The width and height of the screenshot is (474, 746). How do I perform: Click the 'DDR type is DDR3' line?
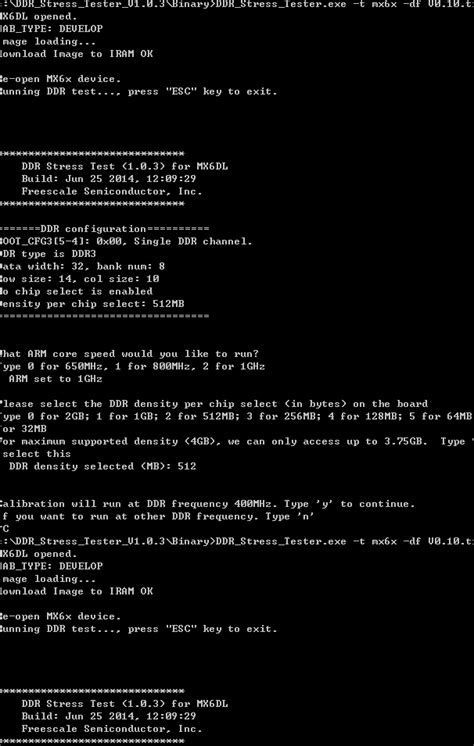click(48, 254)
